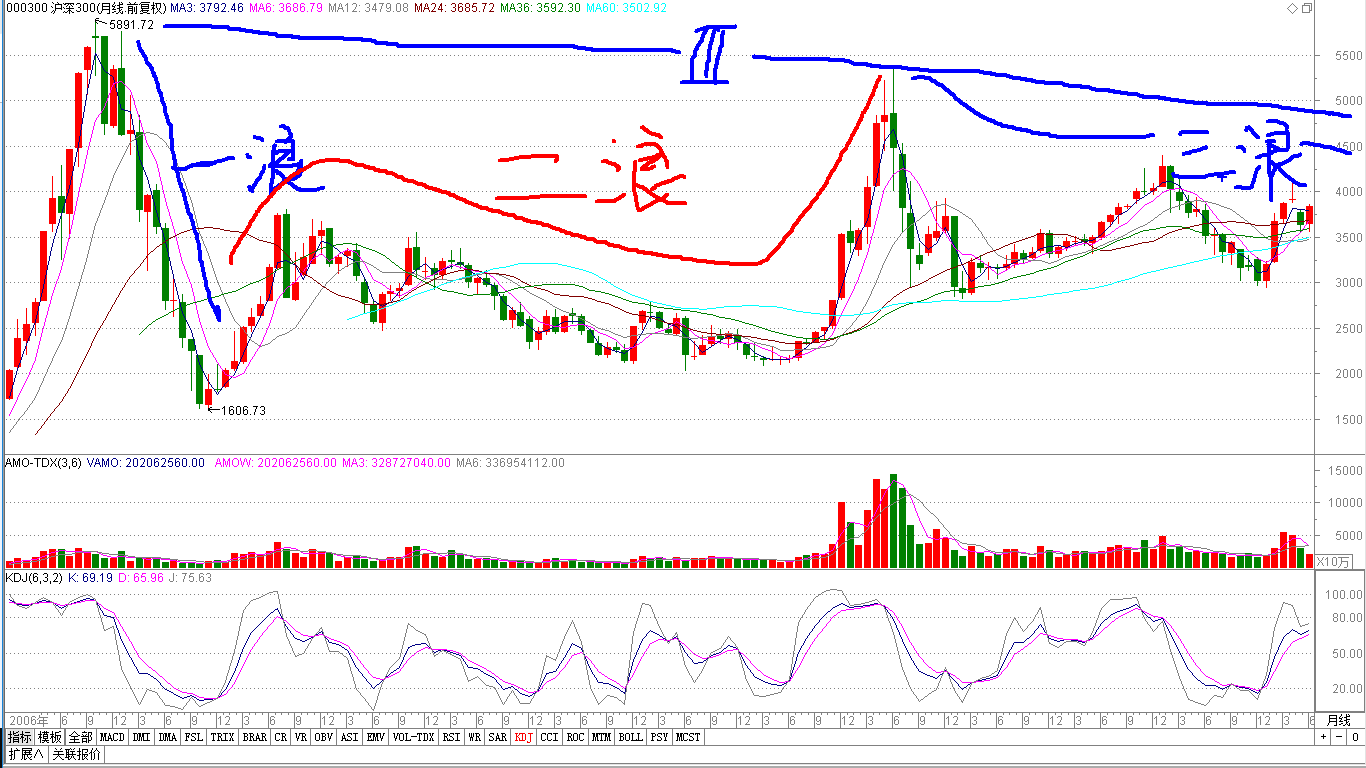This screenshot has width=1366, height=768.
Task: Switch indicator to CCI
Action: click(549, 737)
